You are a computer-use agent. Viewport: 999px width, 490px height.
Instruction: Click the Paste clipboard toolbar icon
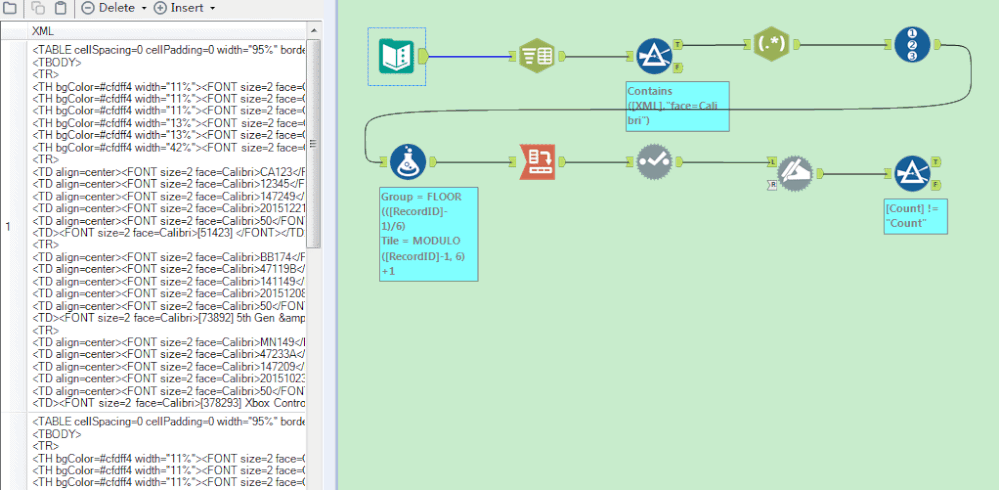click(60, 8)
